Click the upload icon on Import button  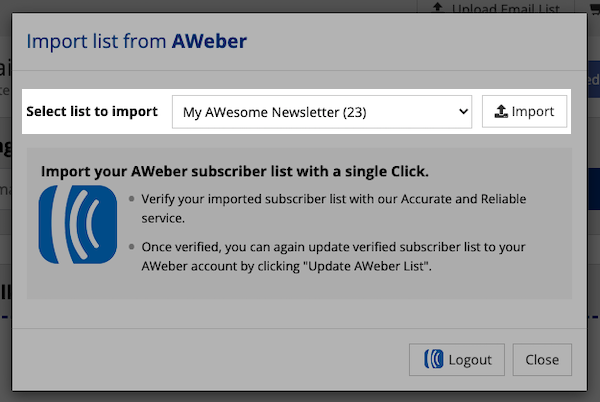tap(500, 112)
